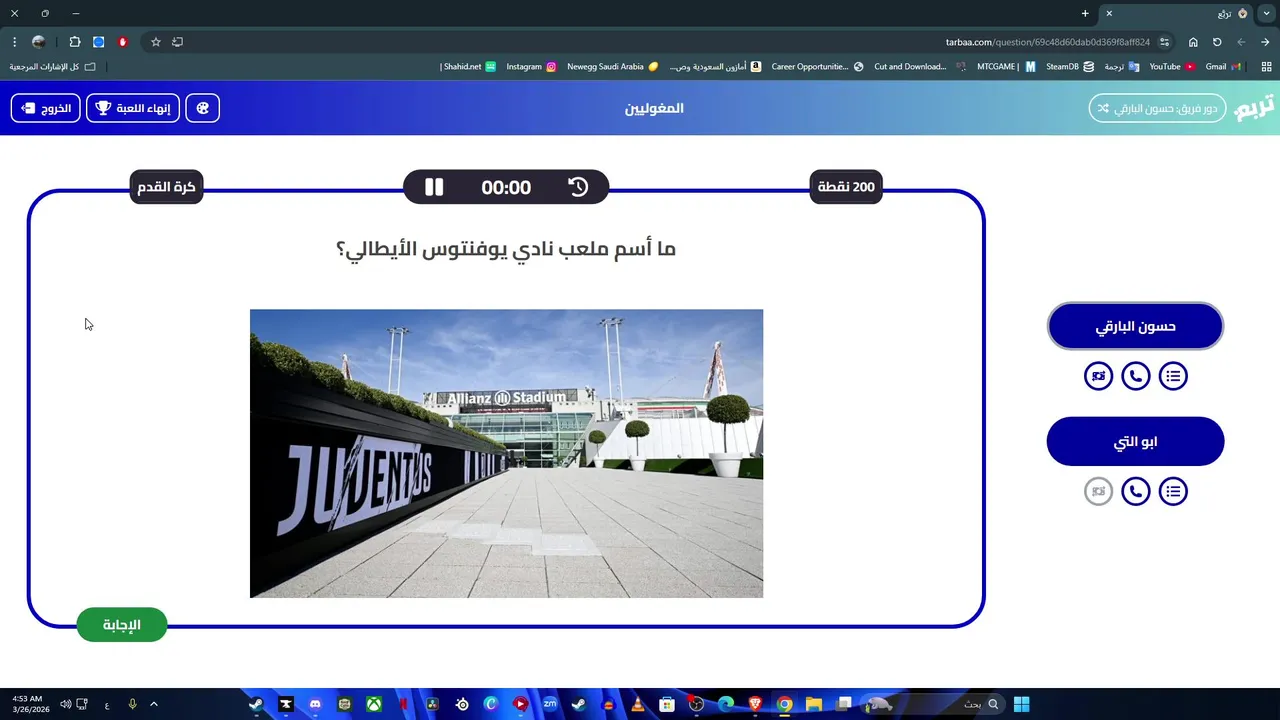Screen dimensions: 1280x720
Task: Click the browser address bar URL
Action: pyautogui.click(x=1047, y=42)
